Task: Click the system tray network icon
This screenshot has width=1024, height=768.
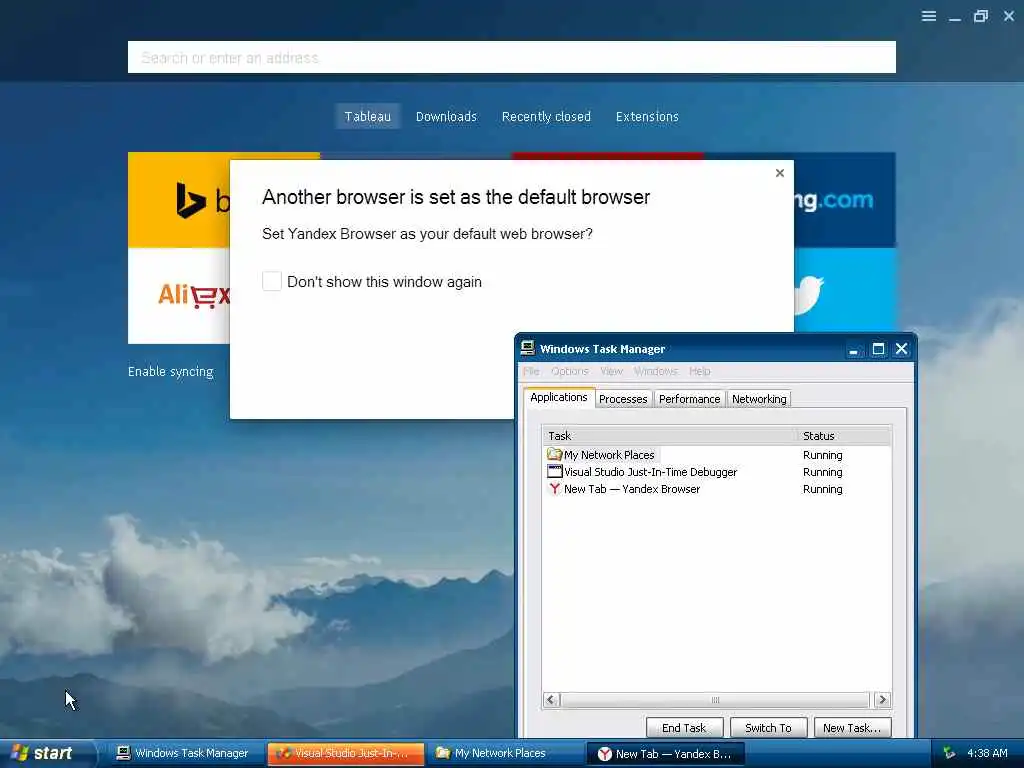Action: [x=949, y=753]
